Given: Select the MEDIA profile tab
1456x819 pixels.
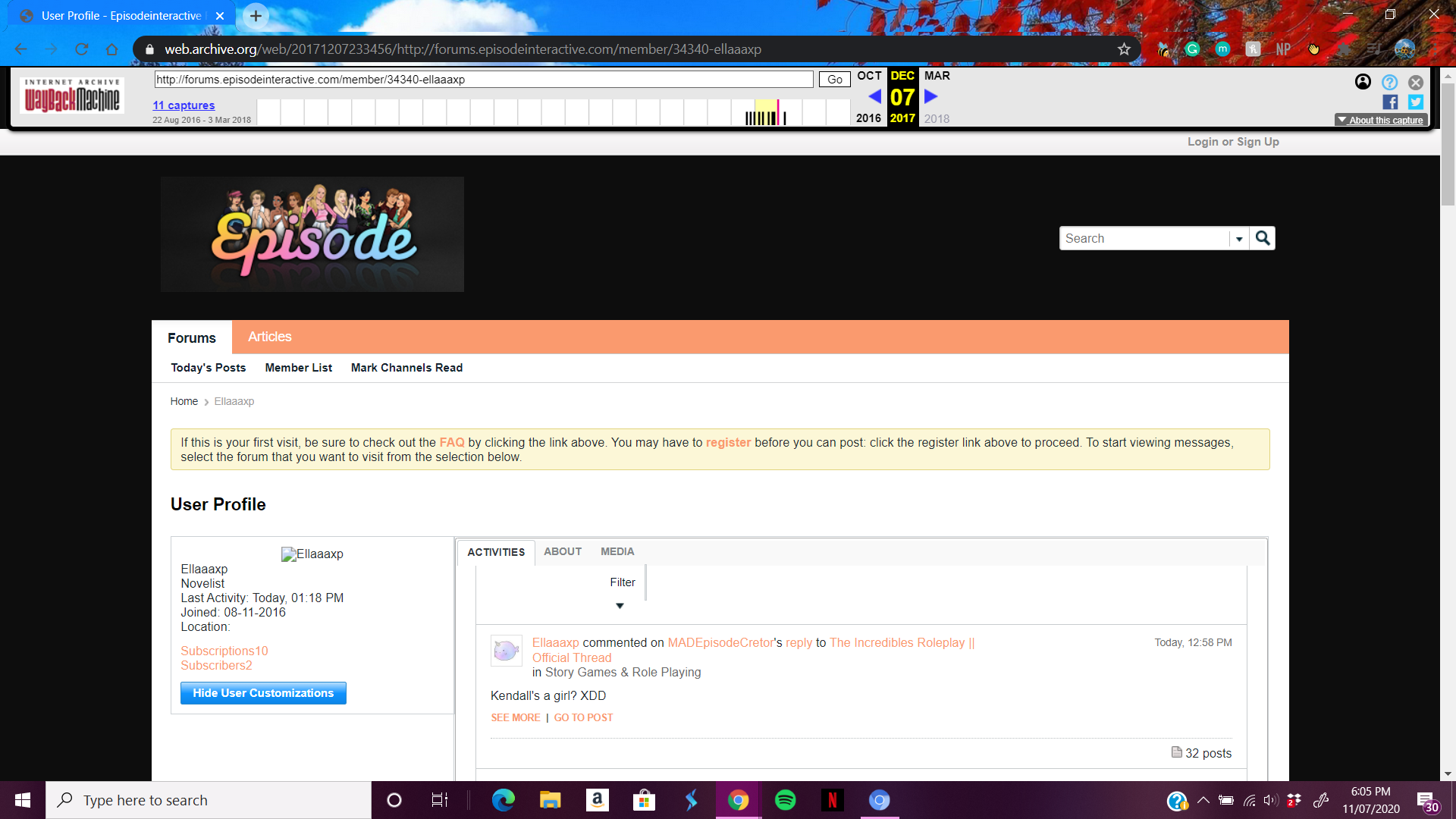Looking at the screenshot, I should pyautogui.click(x=617, y=551).
